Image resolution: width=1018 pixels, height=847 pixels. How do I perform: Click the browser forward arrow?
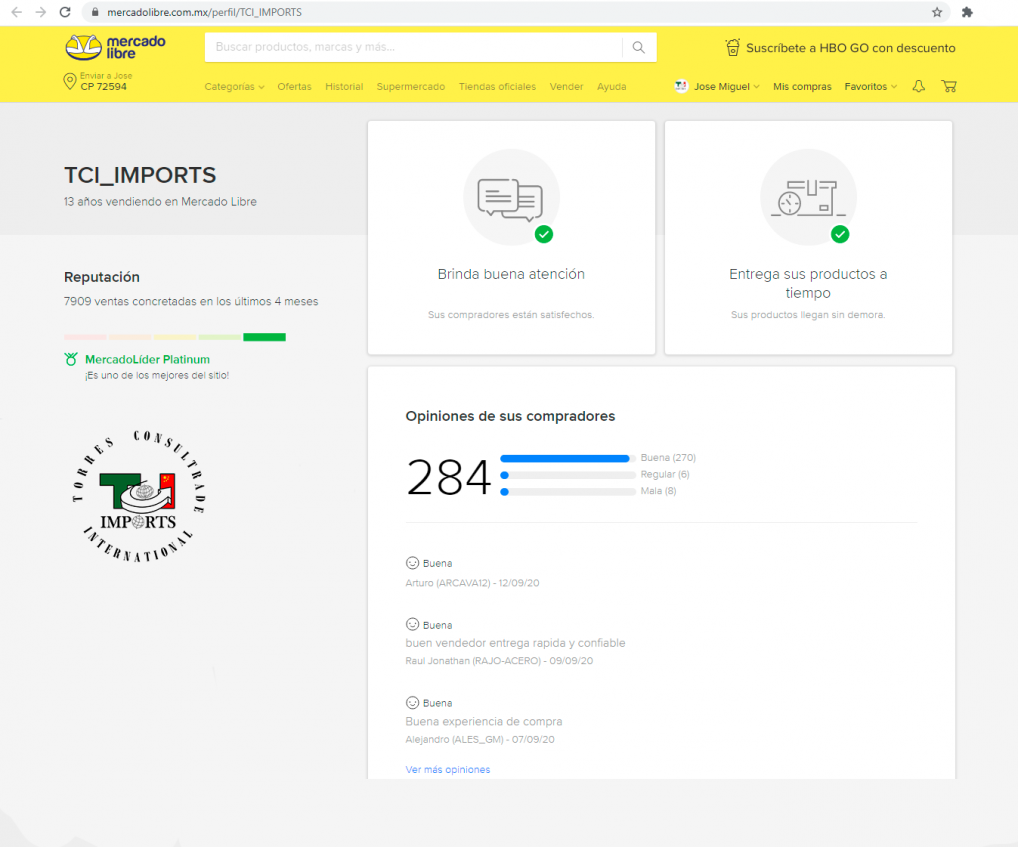point(41,12)
